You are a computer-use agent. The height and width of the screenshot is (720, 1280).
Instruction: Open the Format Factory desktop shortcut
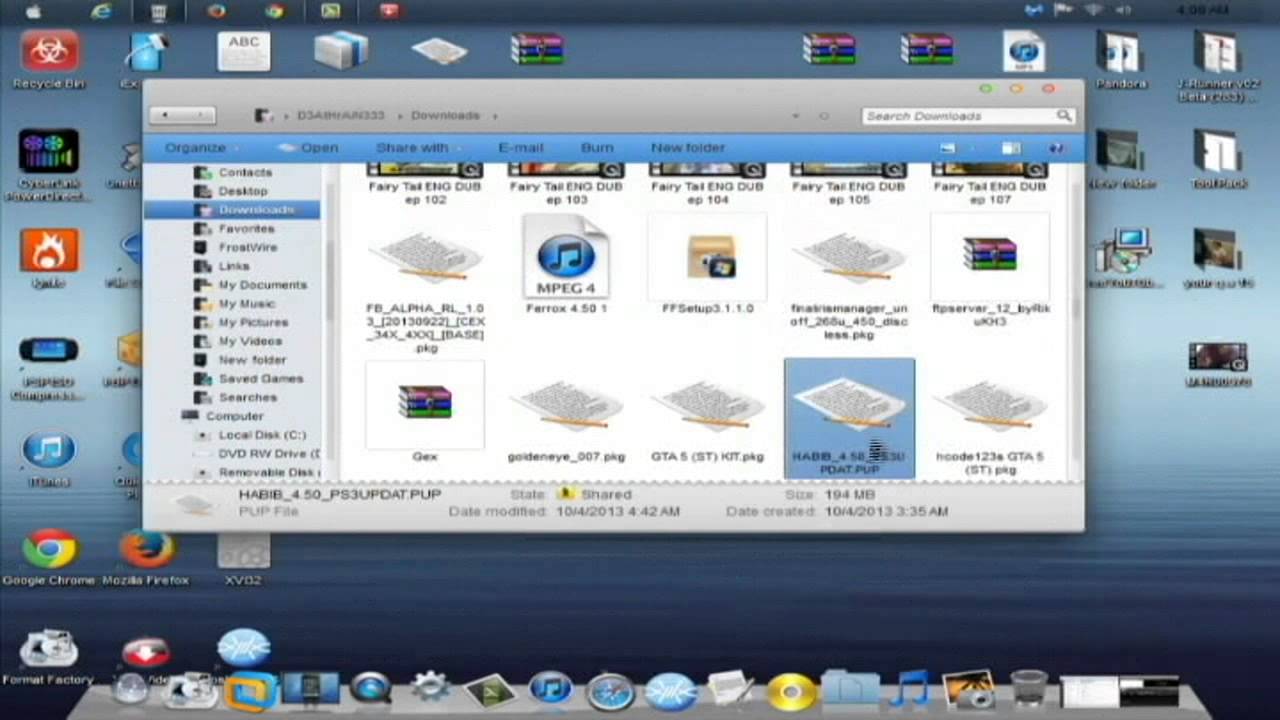tap(48, 657)
